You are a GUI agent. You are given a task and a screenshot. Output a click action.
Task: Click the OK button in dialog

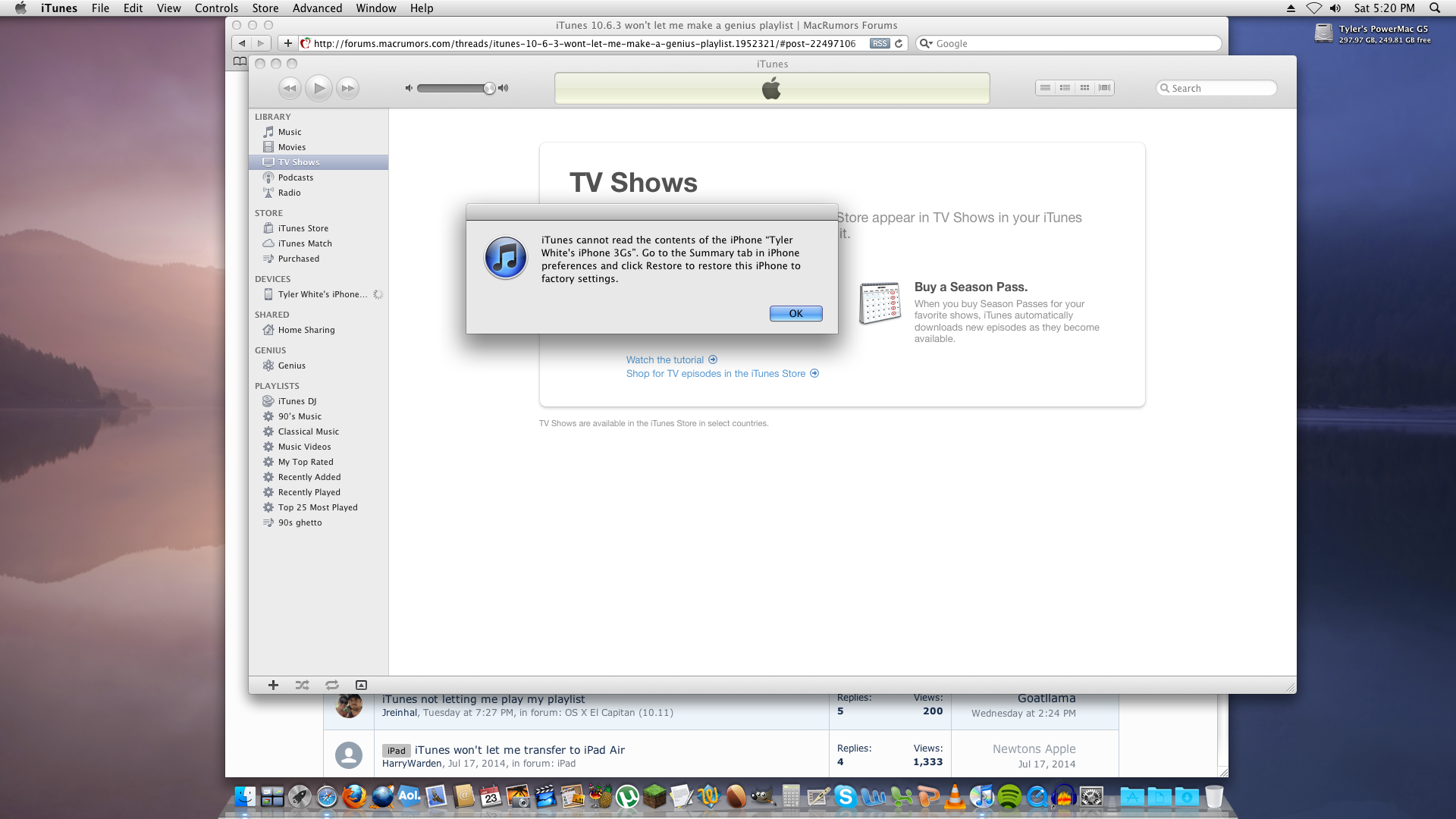[x=795, y=313]
